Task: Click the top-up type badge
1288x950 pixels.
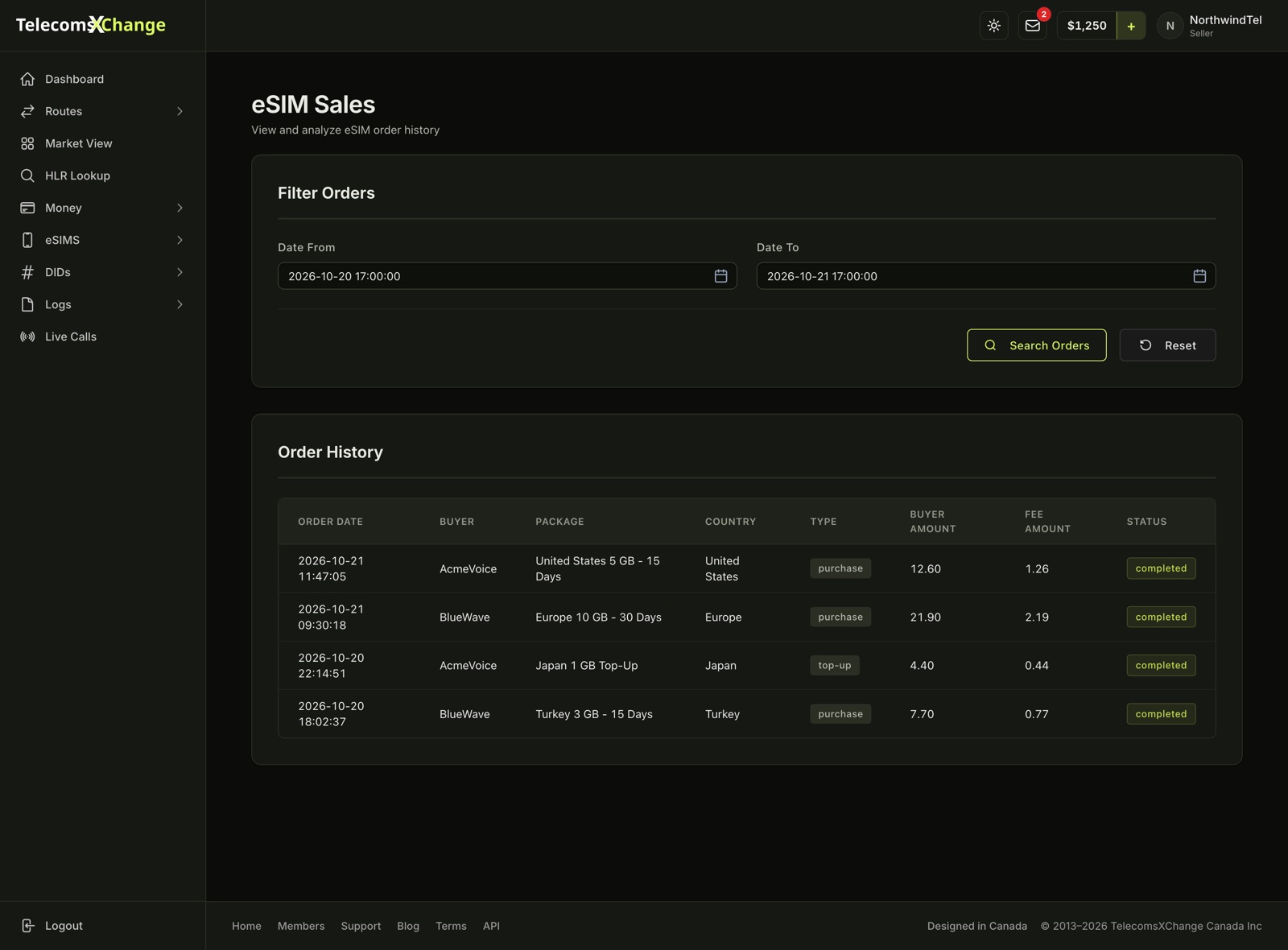Action: coord(834,666)
